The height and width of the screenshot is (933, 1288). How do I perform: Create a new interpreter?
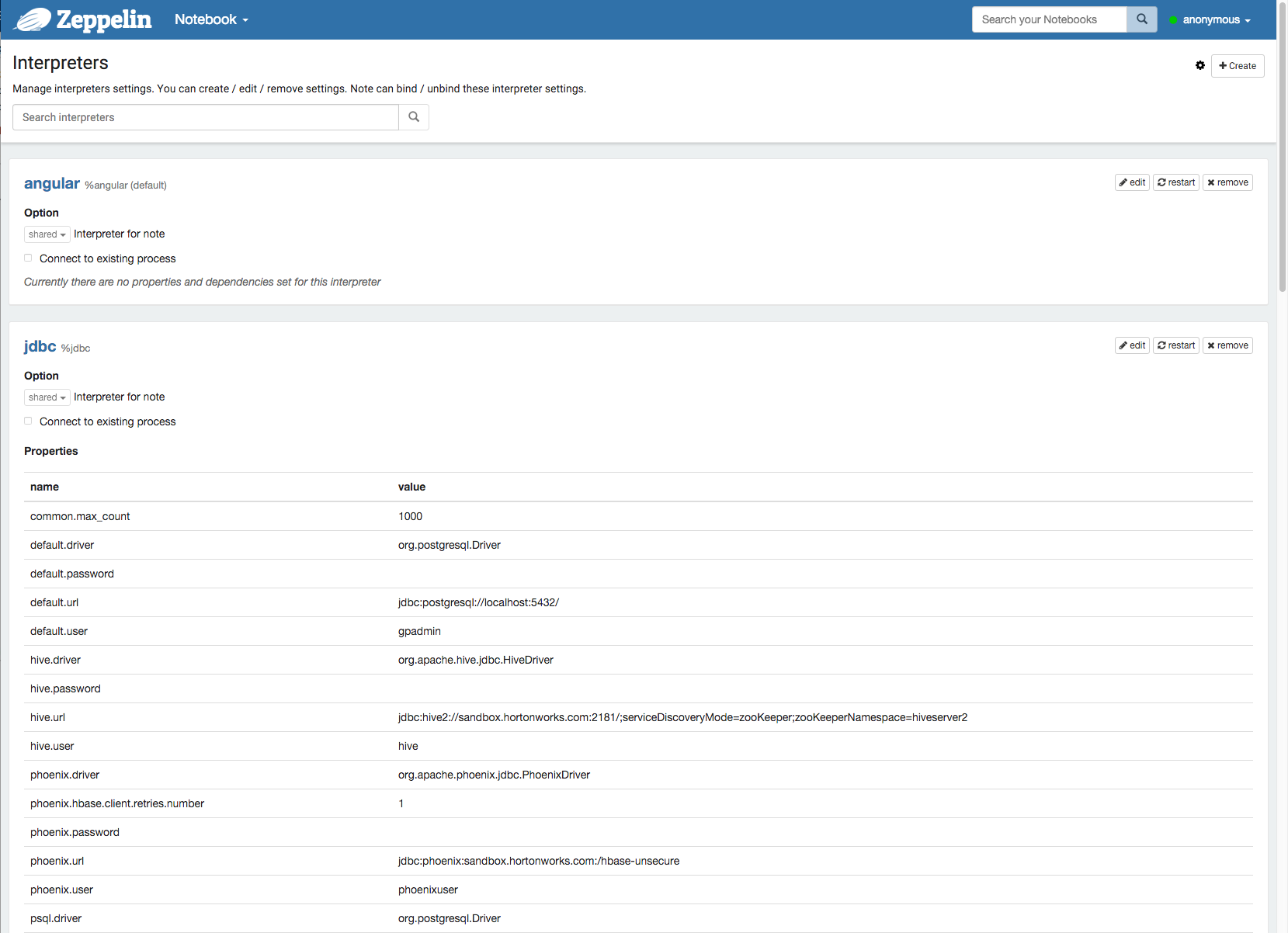click(x=1238, y=66)
